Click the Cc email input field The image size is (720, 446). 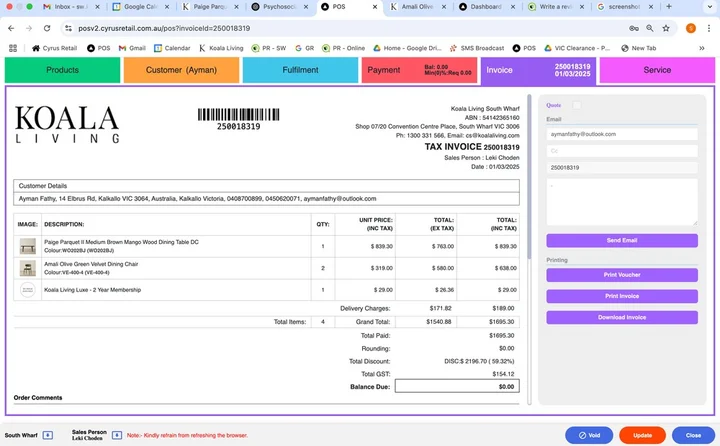coord(621,150)
